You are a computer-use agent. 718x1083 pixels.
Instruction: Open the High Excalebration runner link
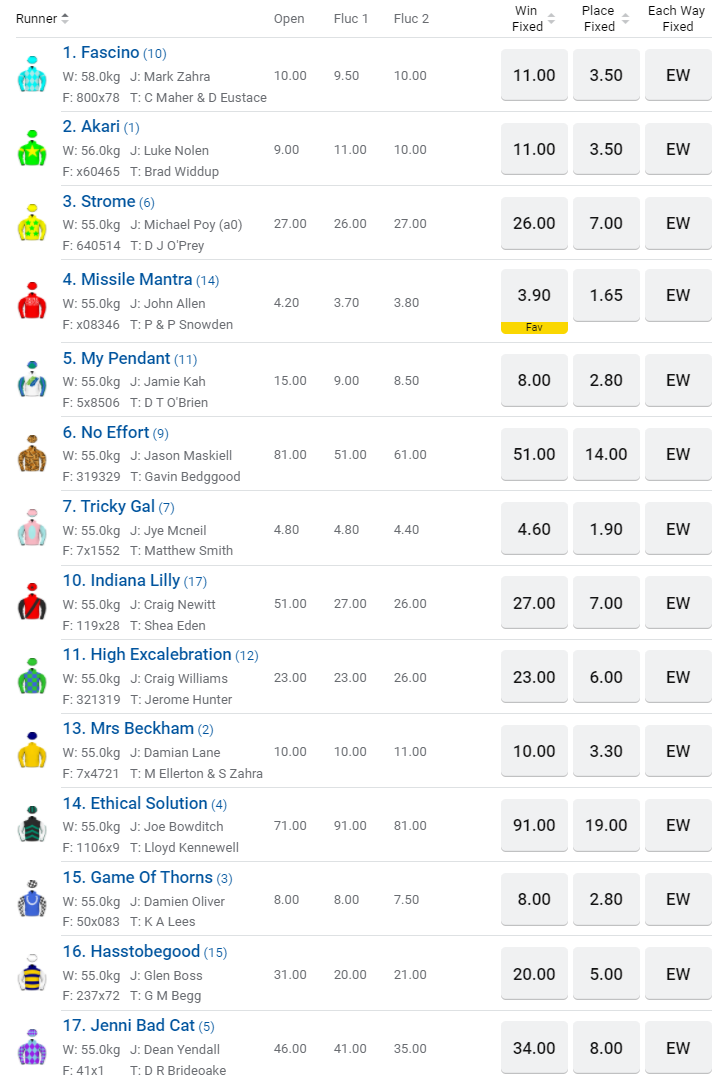[x=160, y=655]
